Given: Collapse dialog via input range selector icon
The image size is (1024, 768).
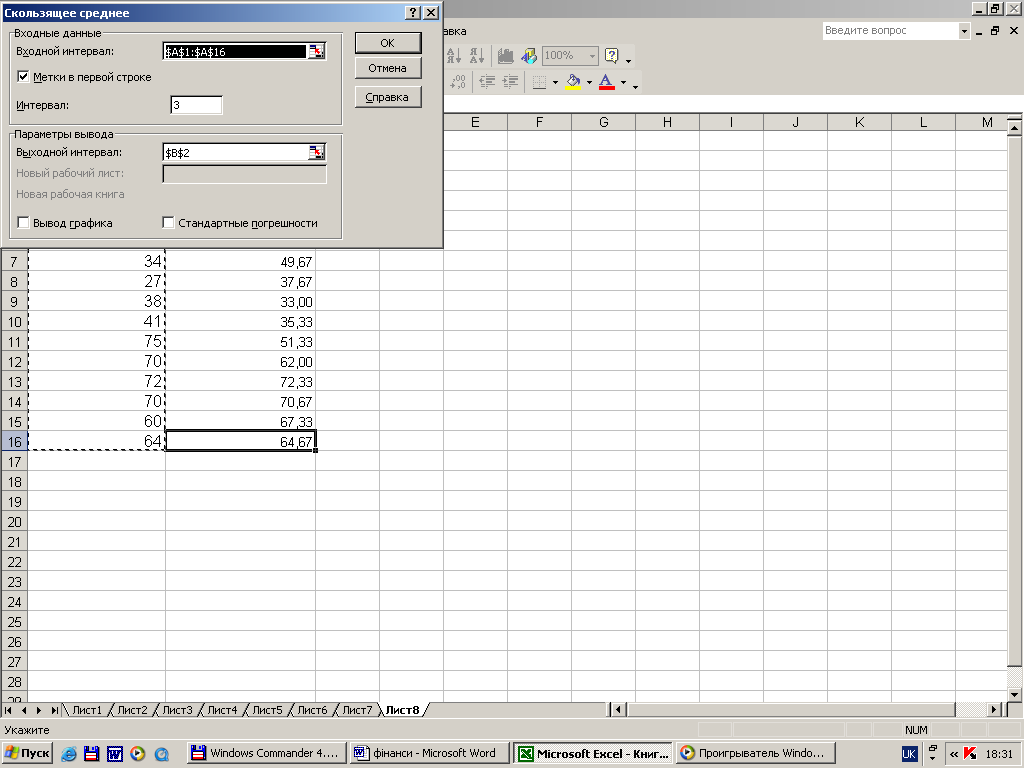Looking at the screenshot, I should click(316, 52).
